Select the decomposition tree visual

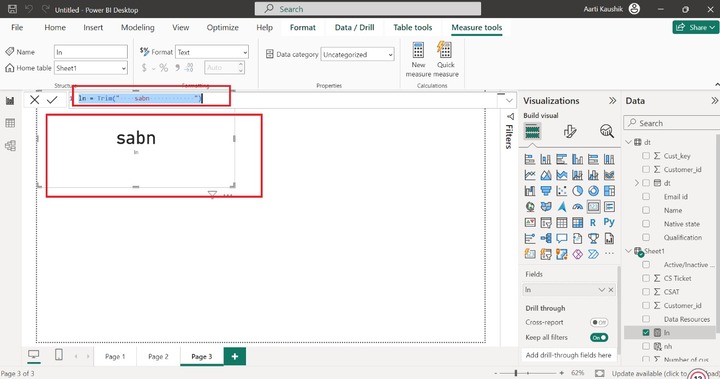click(546, 238)
